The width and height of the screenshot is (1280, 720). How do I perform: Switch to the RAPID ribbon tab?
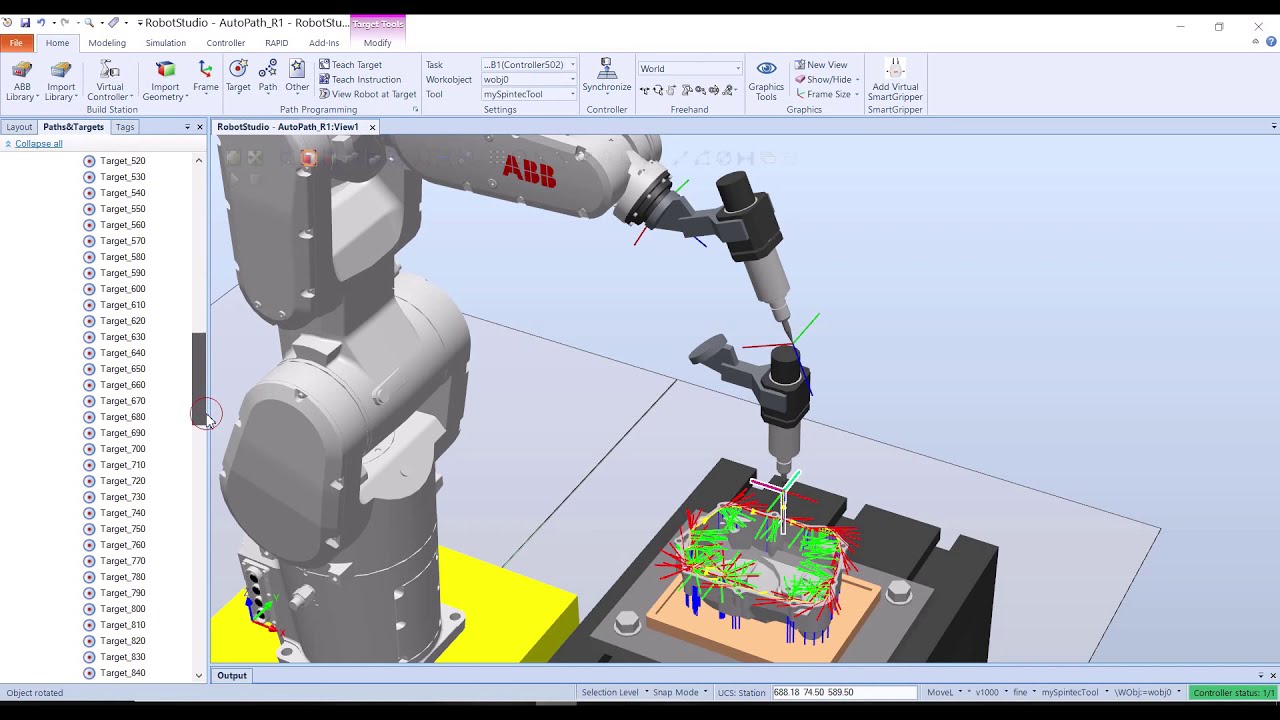coord(277,43)
